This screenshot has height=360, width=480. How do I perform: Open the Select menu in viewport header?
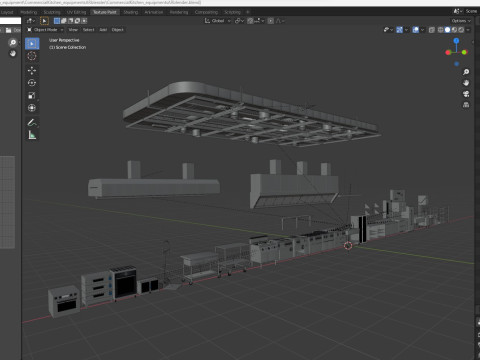coord(88,30)
